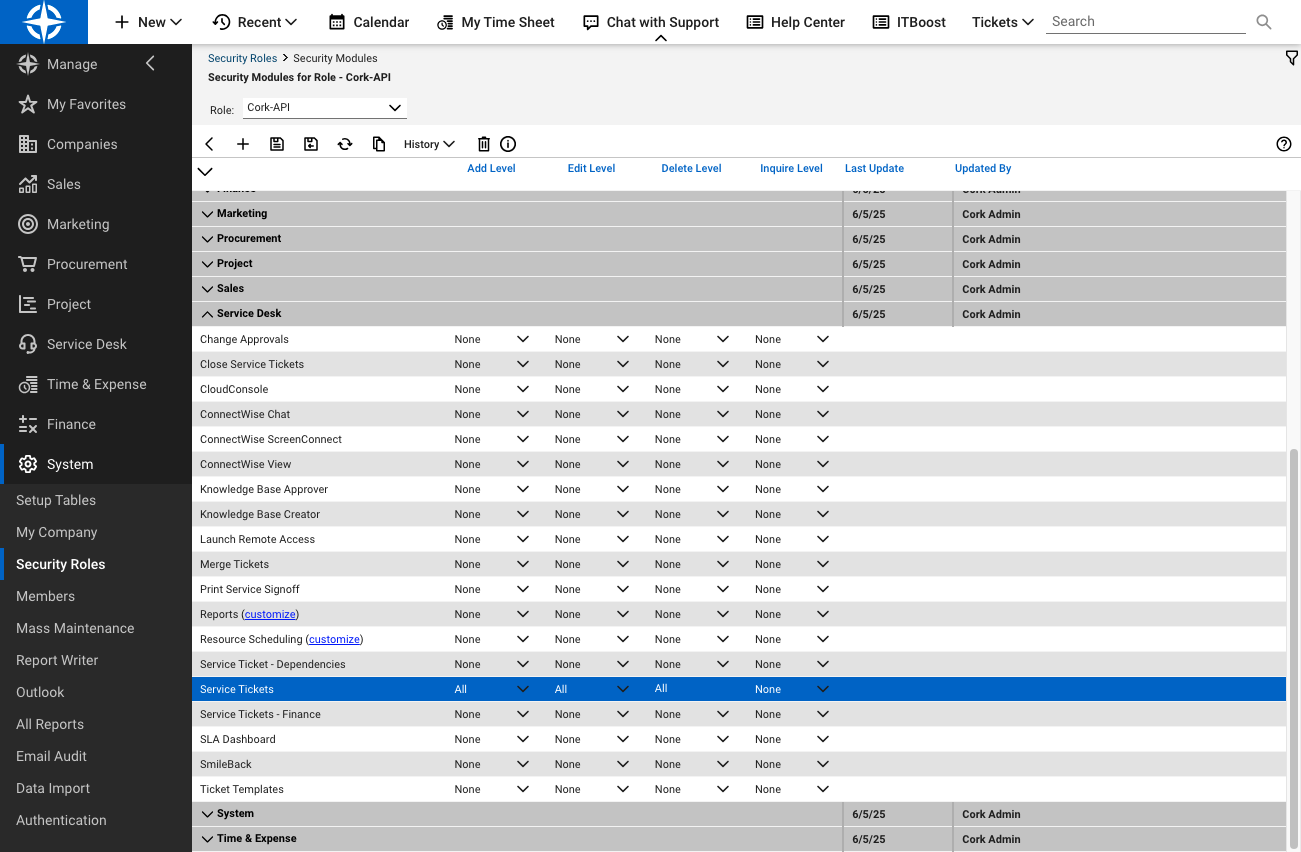Click the Search input field
1301x852 pixels.
click(x=1146, y=22)
